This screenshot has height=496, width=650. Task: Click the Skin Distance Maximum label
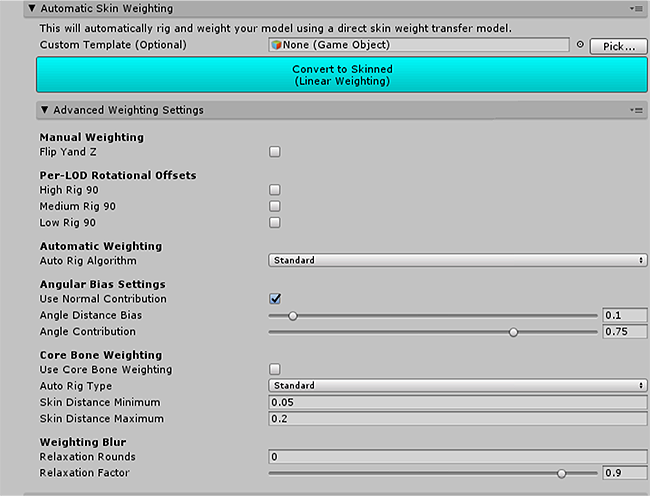coord(101,419)
